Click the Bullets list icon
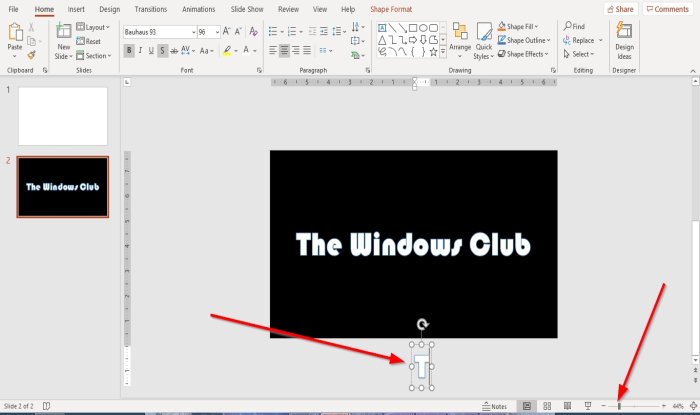Screen dimensions: 700x415 point(273,31)
